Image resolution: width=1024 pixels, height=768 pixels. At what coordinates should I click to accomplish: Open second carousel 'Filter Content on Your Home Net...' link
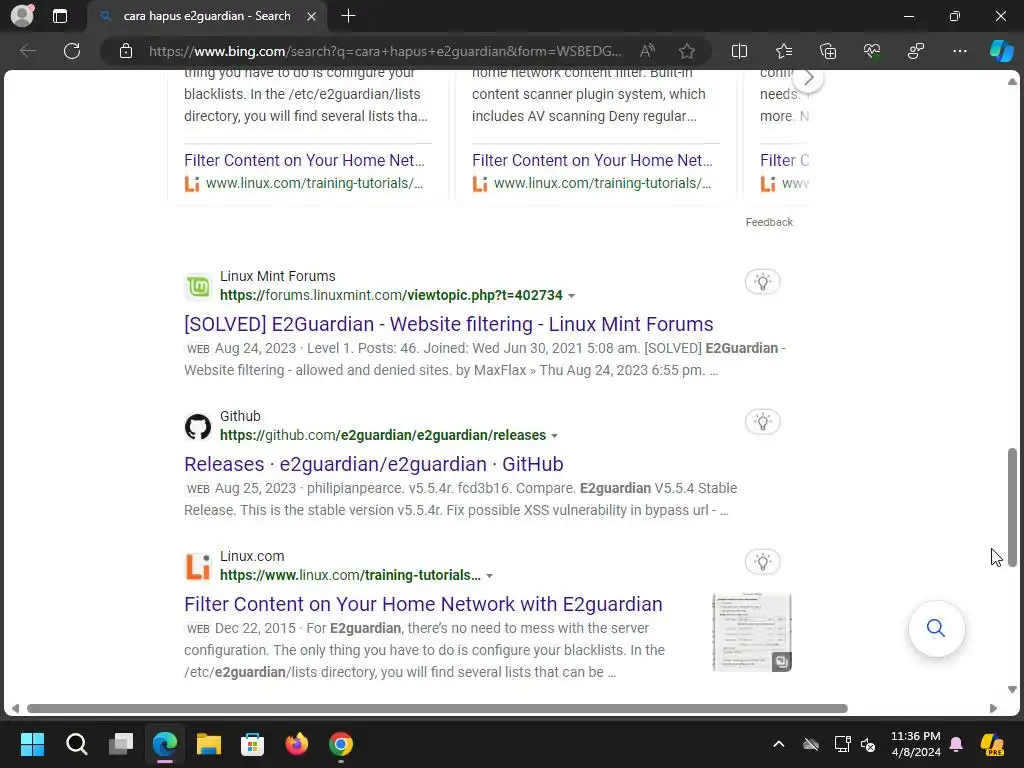(x=592, y=161)
